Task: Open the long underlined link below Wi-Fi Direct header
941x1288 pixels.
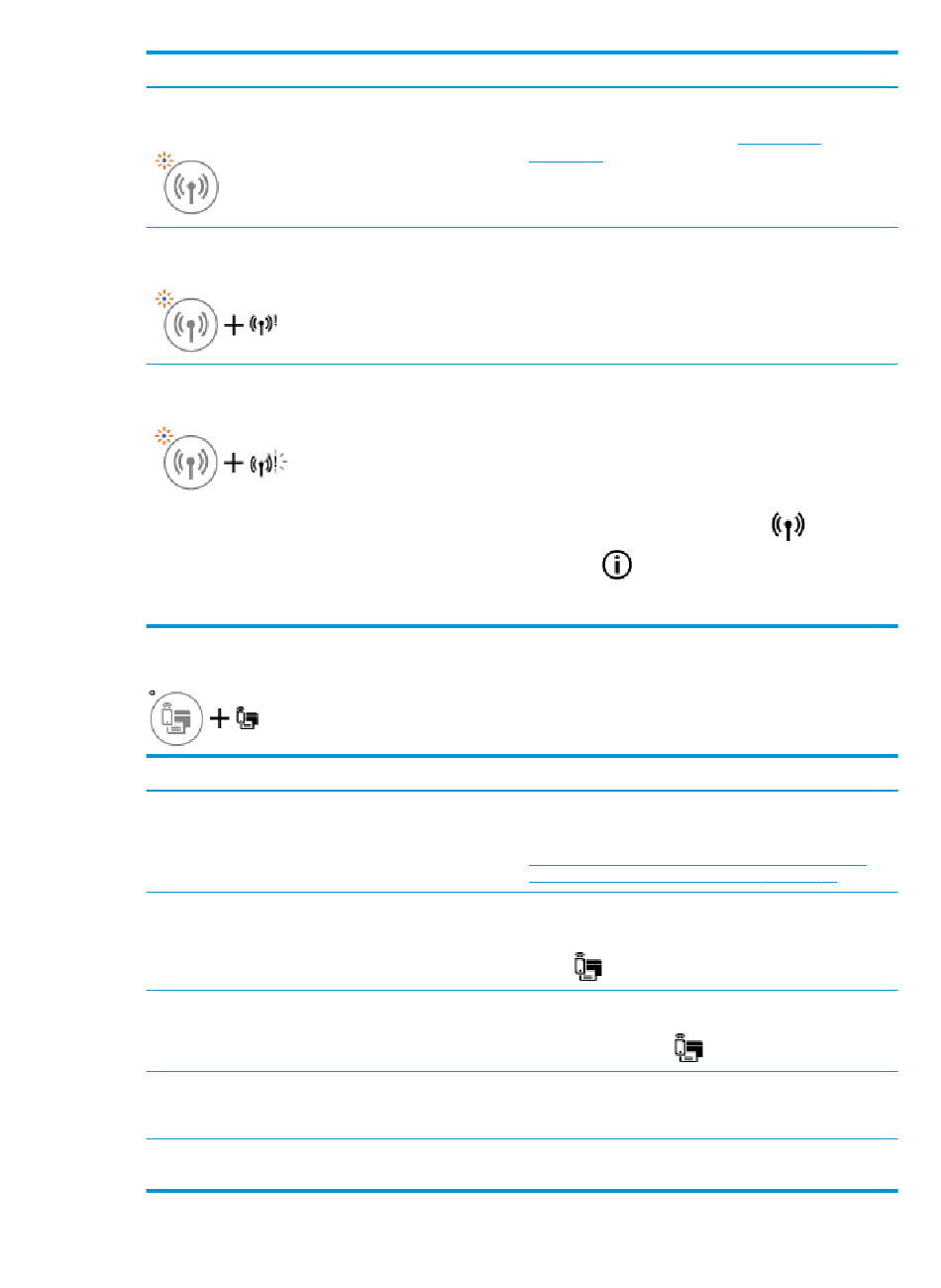Action: (697, 864)
